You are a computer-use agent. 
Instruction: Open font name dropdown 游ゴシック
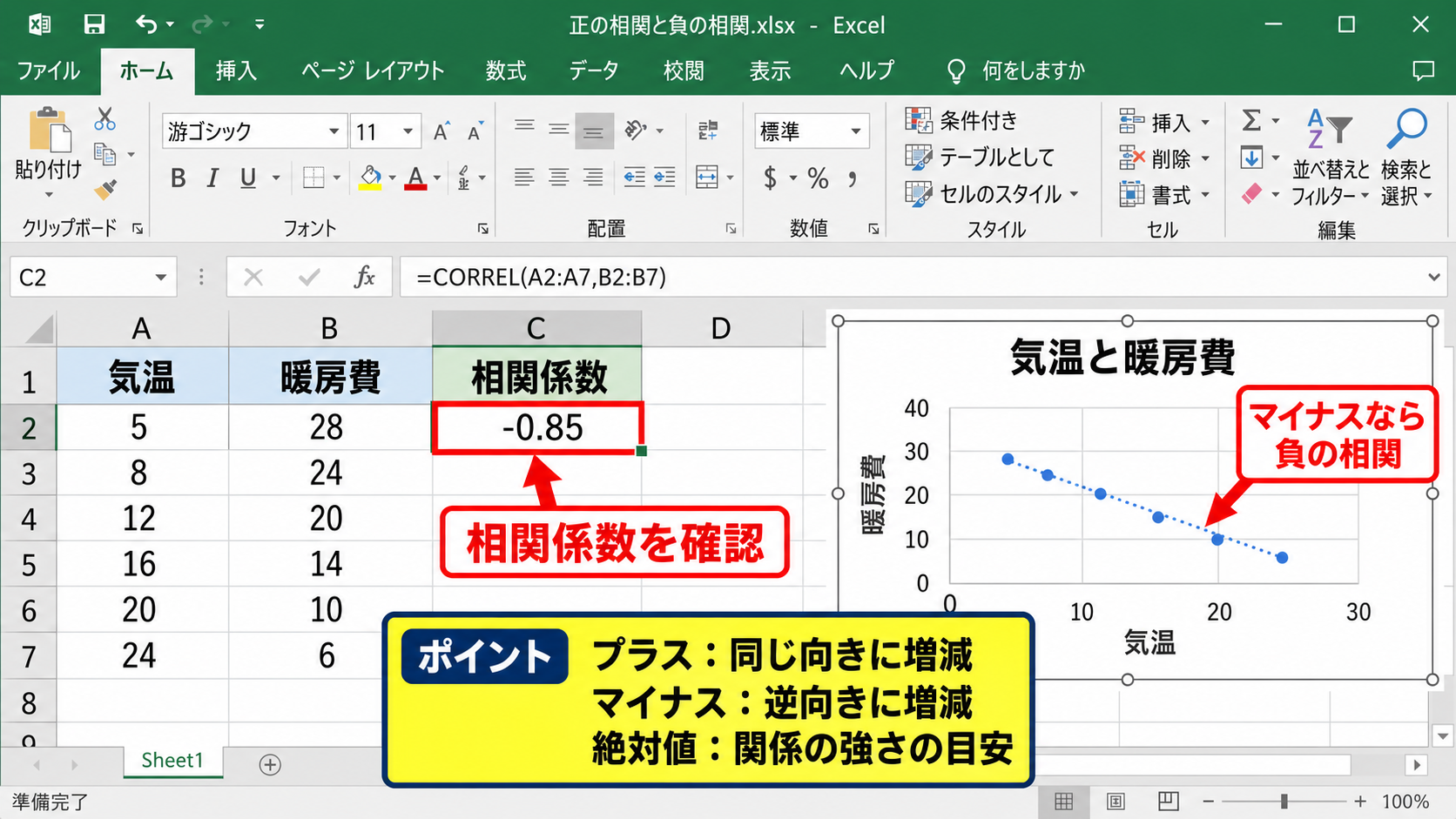click(334, 131)
